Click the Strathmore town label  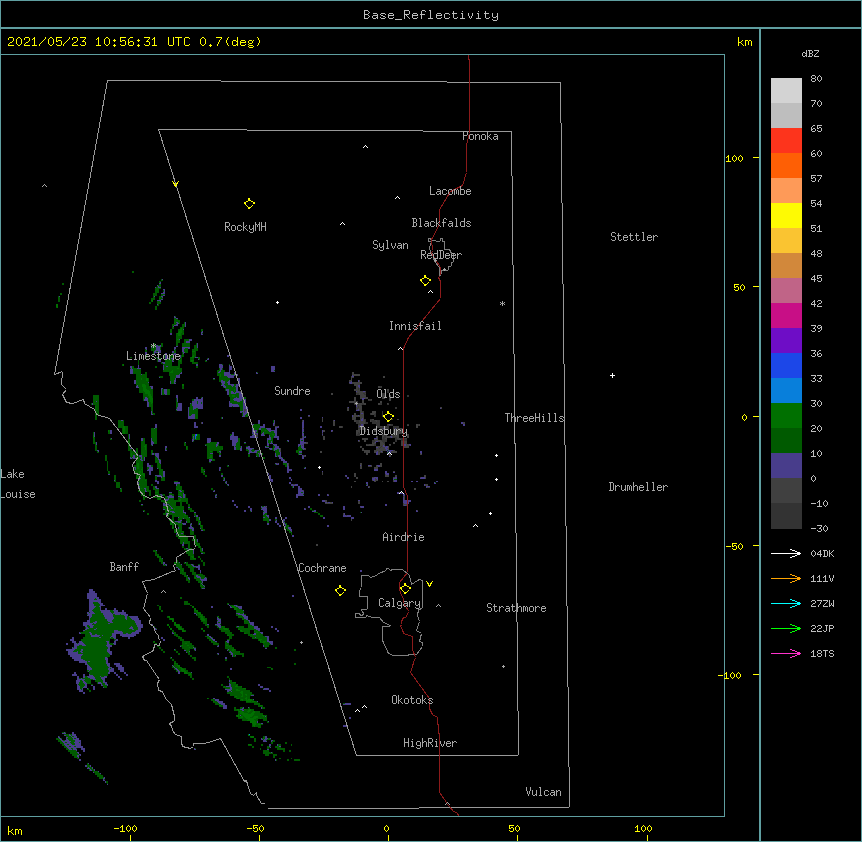pos(516,608)
